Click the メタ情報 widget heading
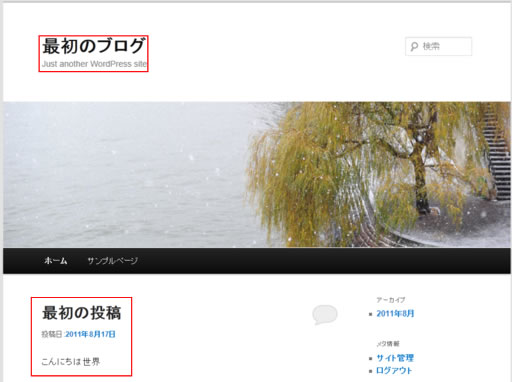 tap(388, 344)
